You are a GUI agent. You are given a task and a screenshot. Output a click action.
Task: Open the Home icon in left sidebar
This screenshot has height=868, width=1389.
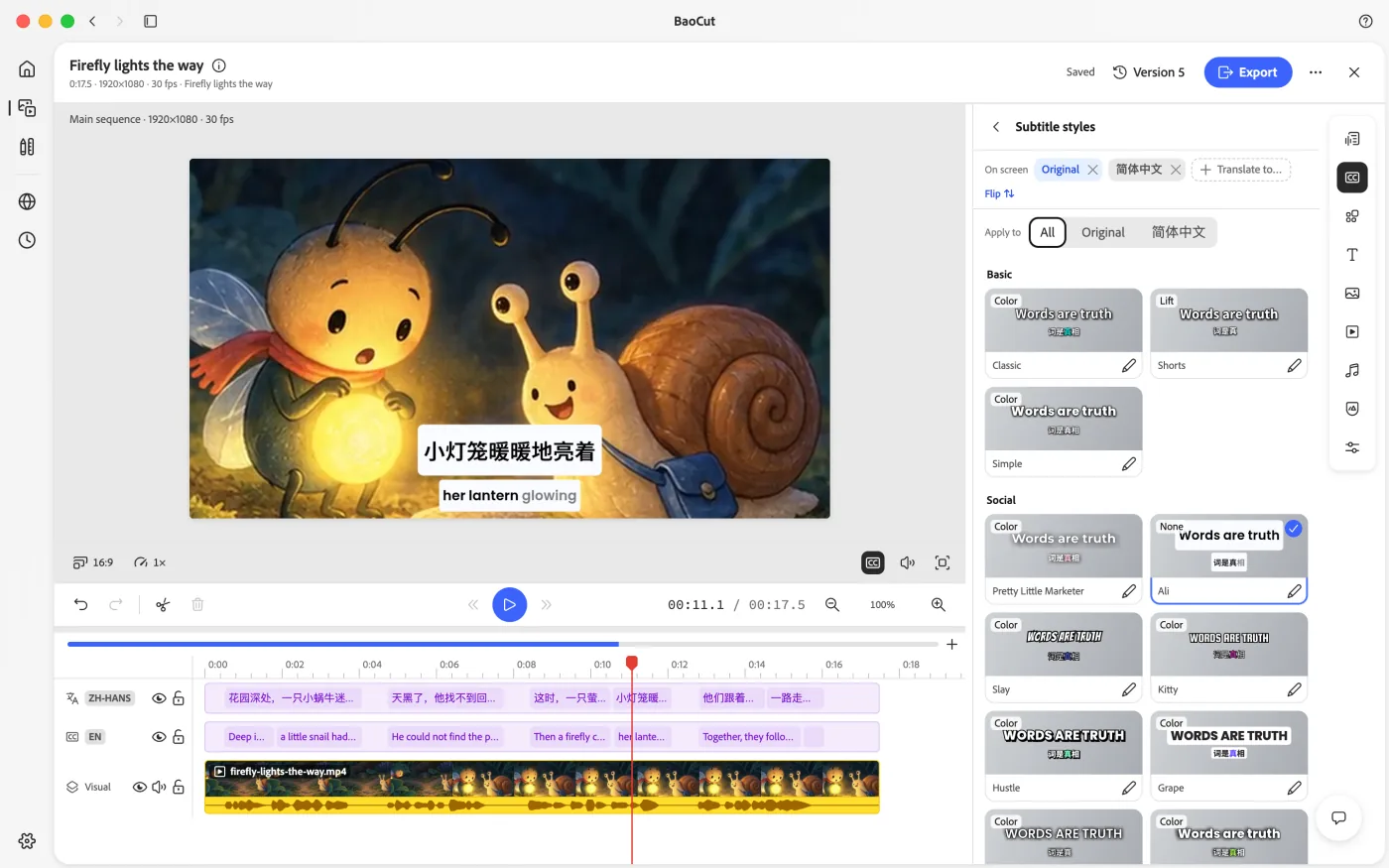pos(27,68)
